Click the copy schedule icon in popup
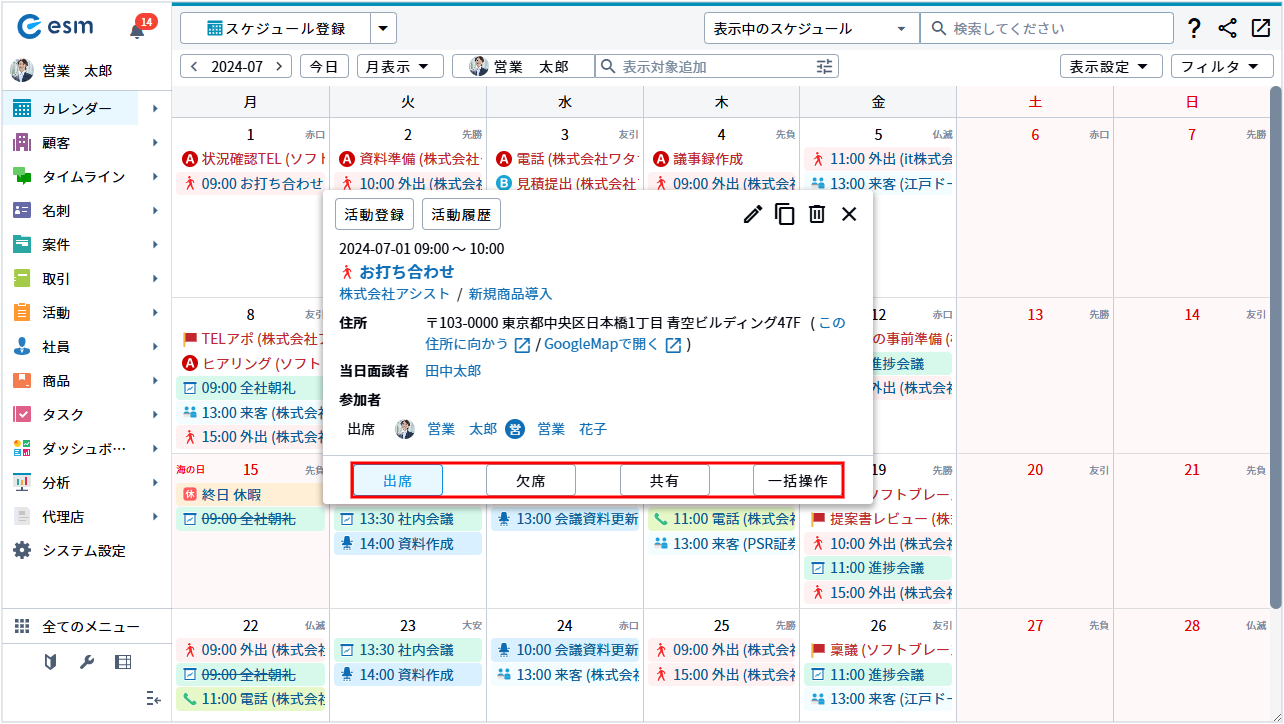Screen dimensions: 1284x724 pos(785,214)
